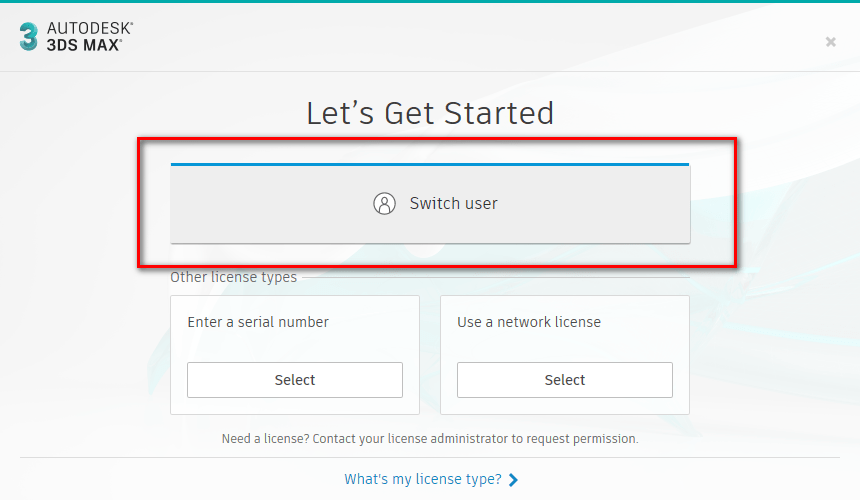
Task: Click the divider line above license type link
Action: pos(430,457)
